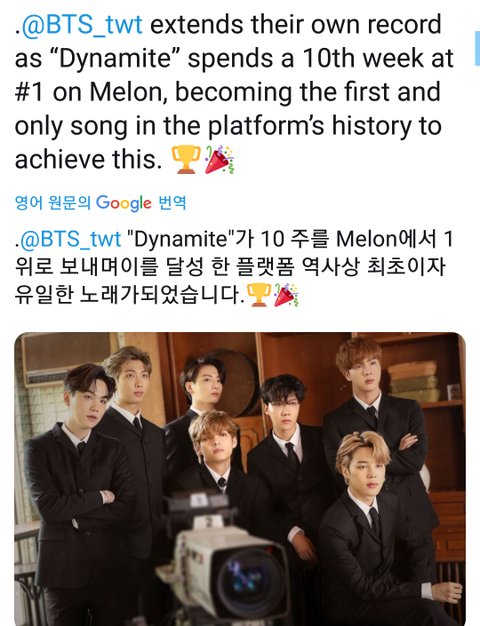
Task: Click party popper emoji in Korean translation
Action: (x=286, y=294)
